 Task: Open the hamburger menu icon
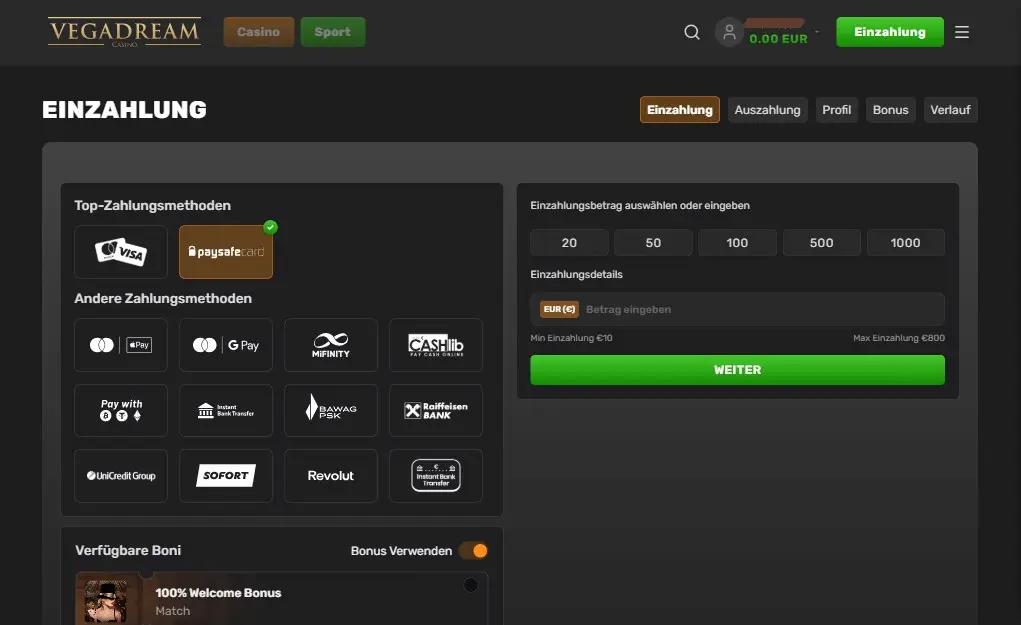tap(962, 32)
